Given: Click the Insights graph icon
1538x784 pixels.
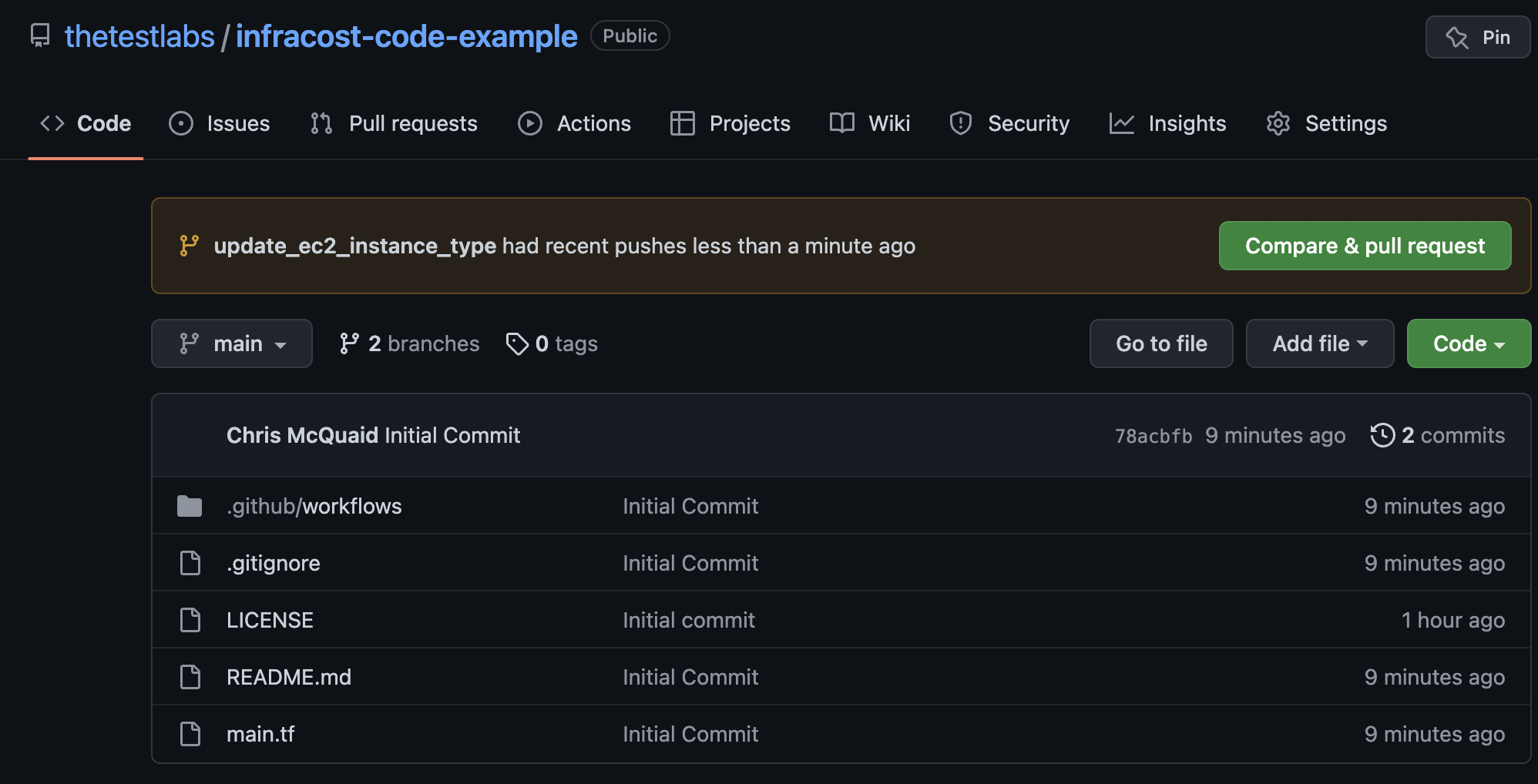Looking at the screenshot, I should point(1122,123).
